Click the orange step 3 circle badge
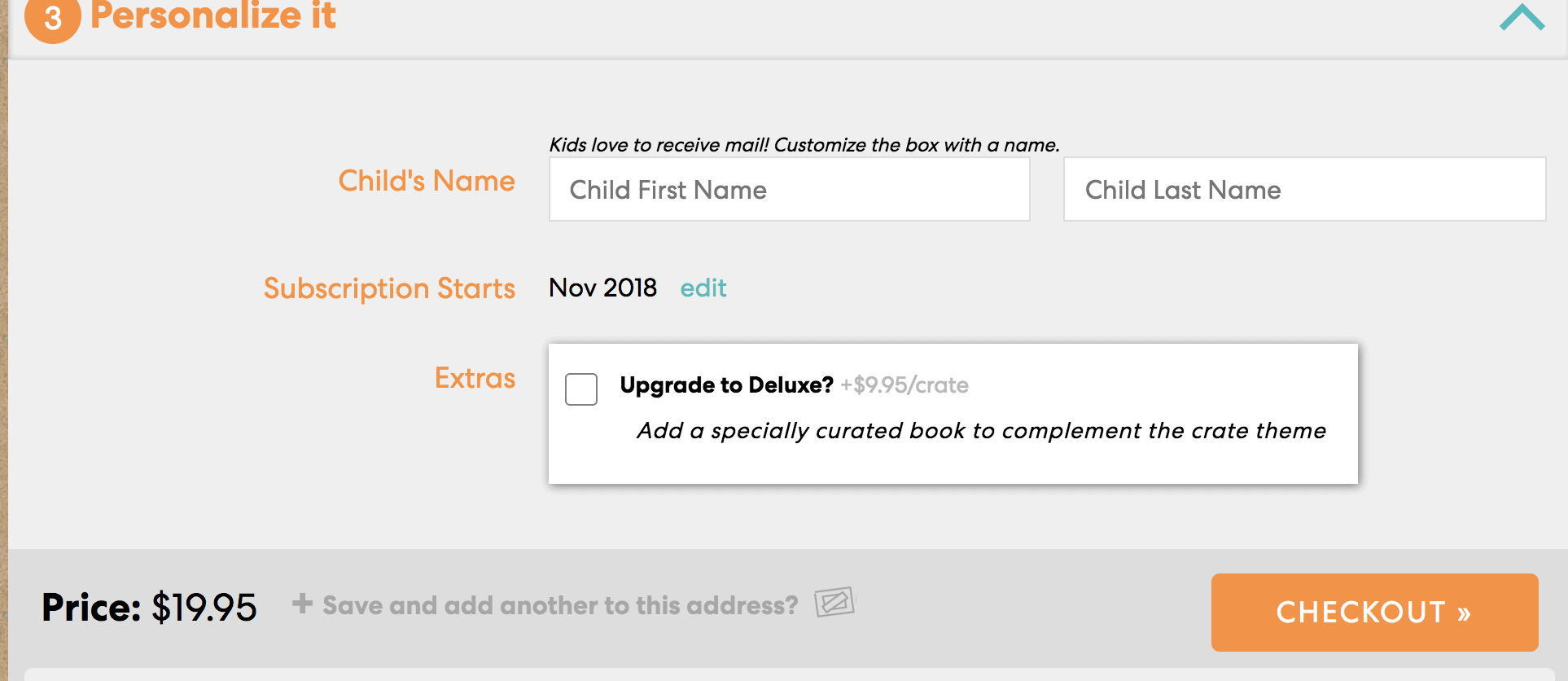 pyautogui.click(x=53, y=16)
